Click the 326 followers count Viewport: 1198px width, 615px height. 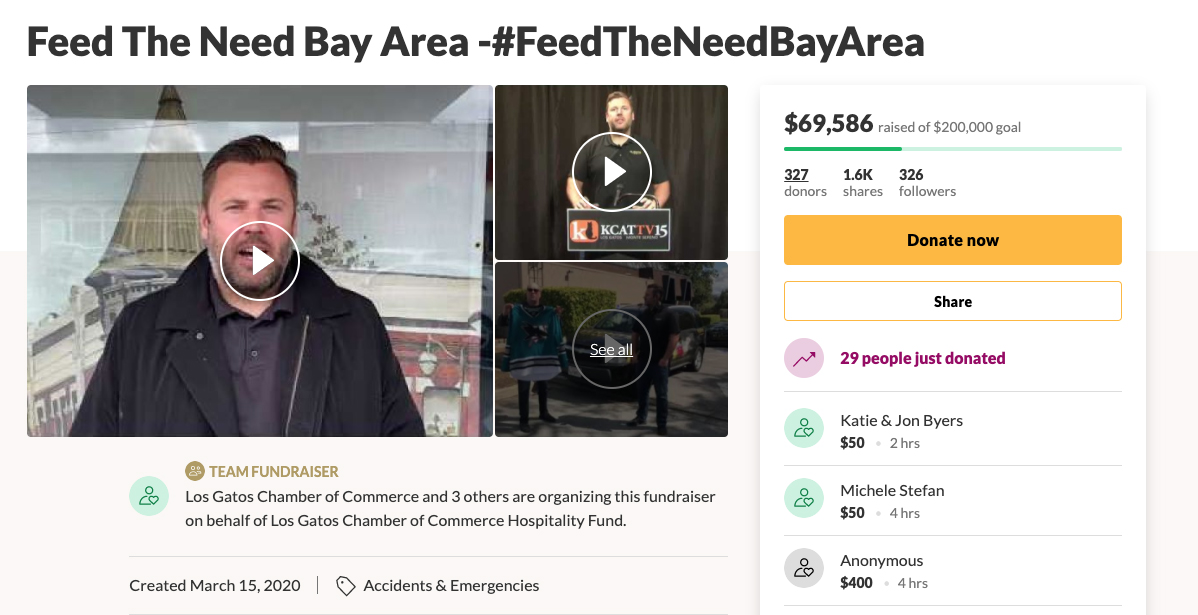click(927, 183)
